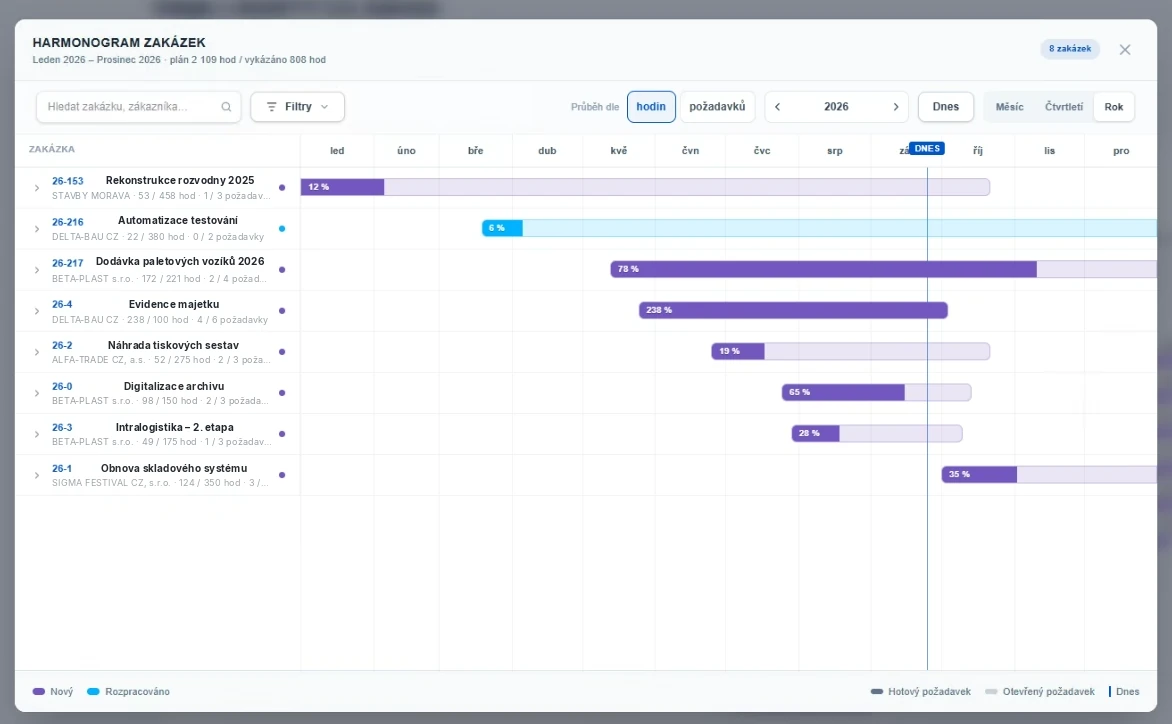Expand row 26-153 Rekonstrukce rozvodny
The width and height of the screenshot is (1172, 724).
pos(37,188)
